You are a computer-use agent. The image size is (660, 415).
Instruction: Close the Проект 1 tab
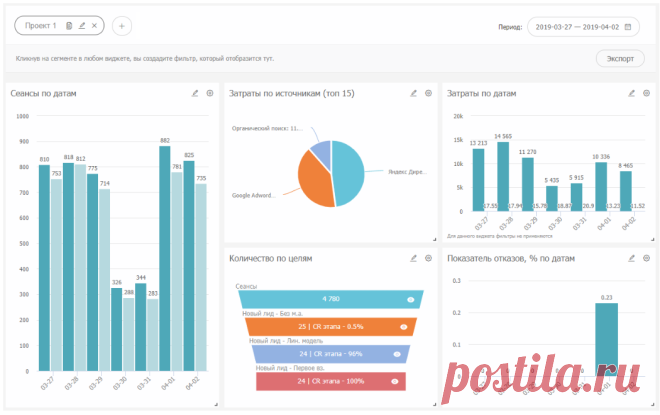point(94,26)
